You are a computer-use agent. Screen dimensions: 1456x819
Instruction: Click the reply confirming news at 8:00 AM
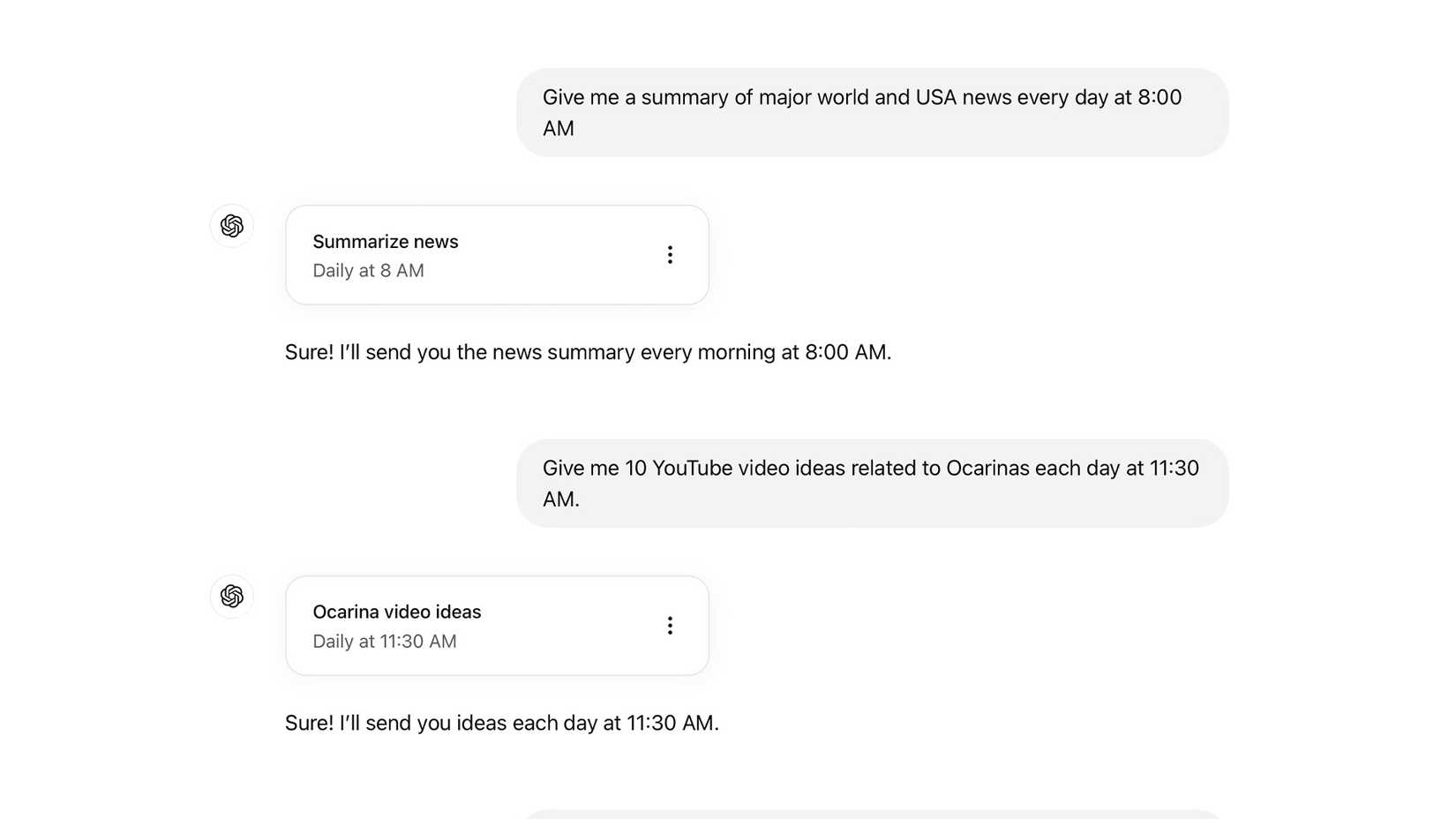point(587,351)
